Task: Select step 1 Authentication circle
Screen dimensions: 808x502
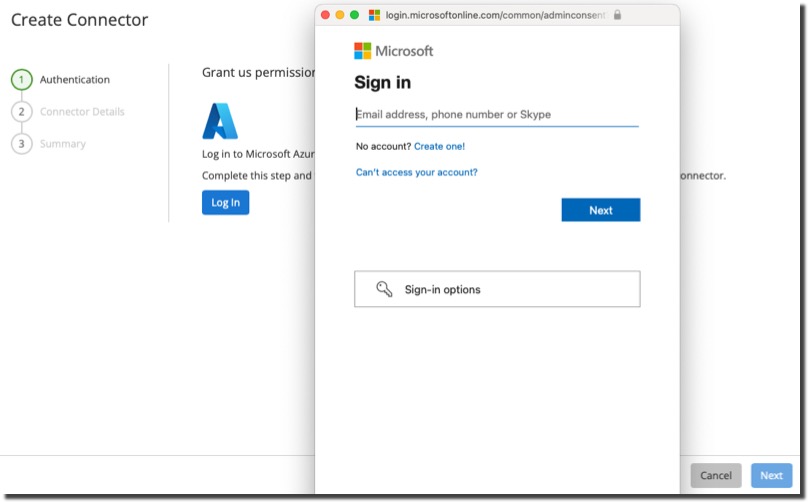Action: coord(22,80)
